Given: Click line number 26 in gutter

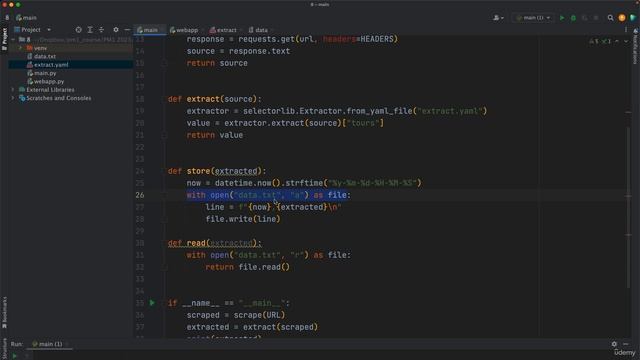Looking at the screenshot, I should [140, 195].
